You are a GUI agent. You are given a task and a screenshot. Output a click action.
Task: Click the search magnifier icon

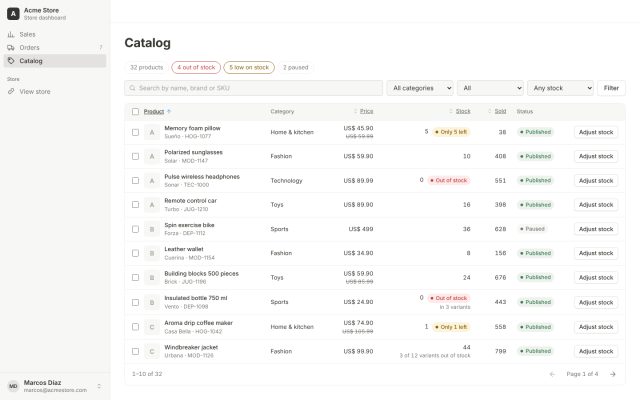point(132,88)
